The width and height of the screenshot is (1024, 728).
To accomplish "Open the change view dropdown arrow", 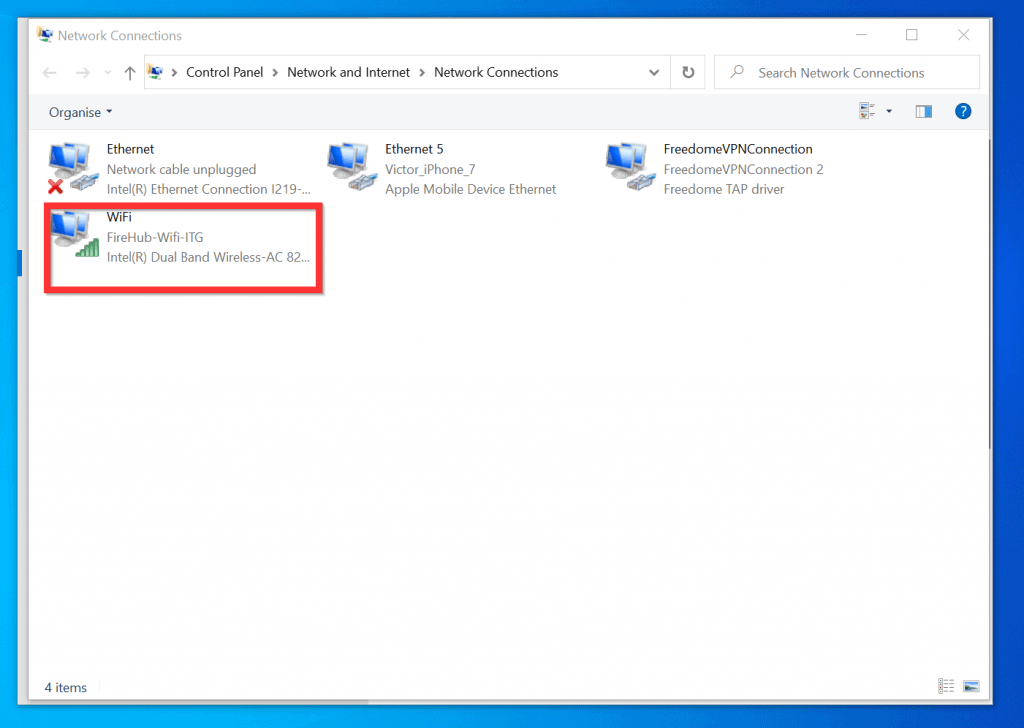I will tap(888, 111).
